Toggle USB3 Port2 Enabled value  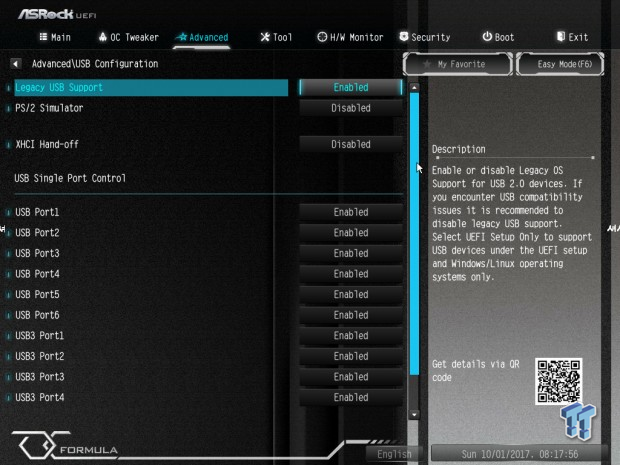tap(351, 356)
